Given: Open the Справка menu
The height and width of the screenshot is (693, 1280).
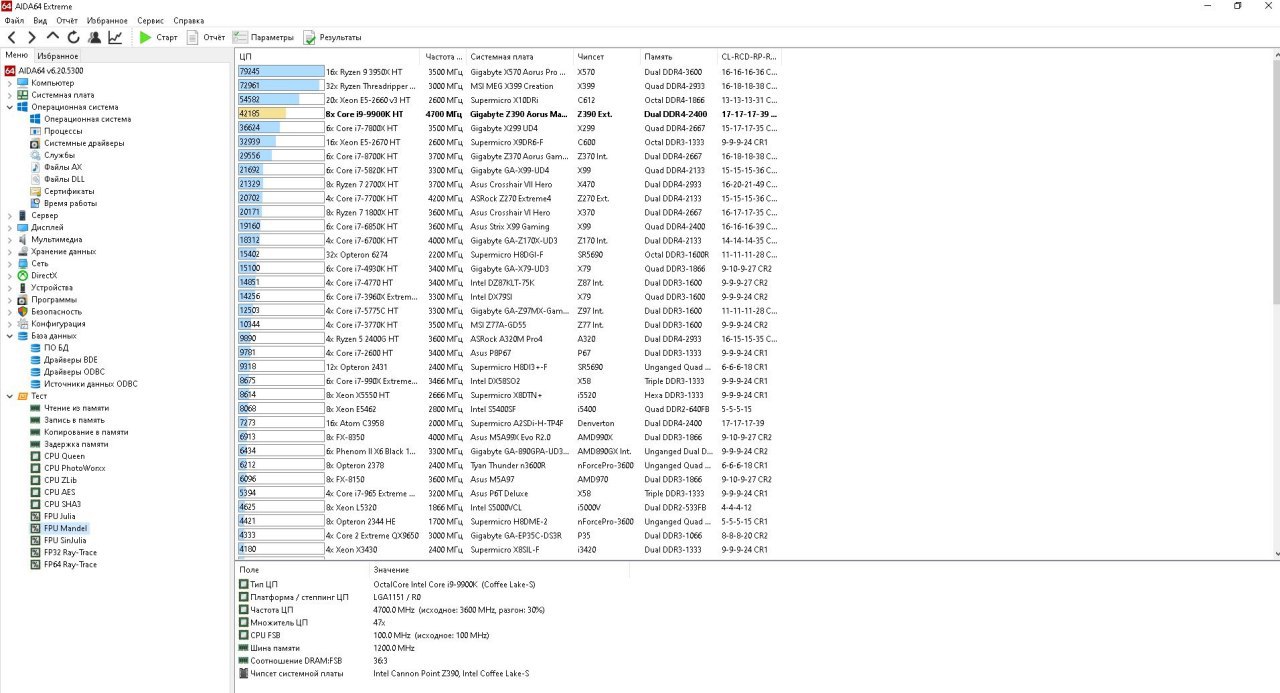Looking at the screenshot, I should click(188, 20).
